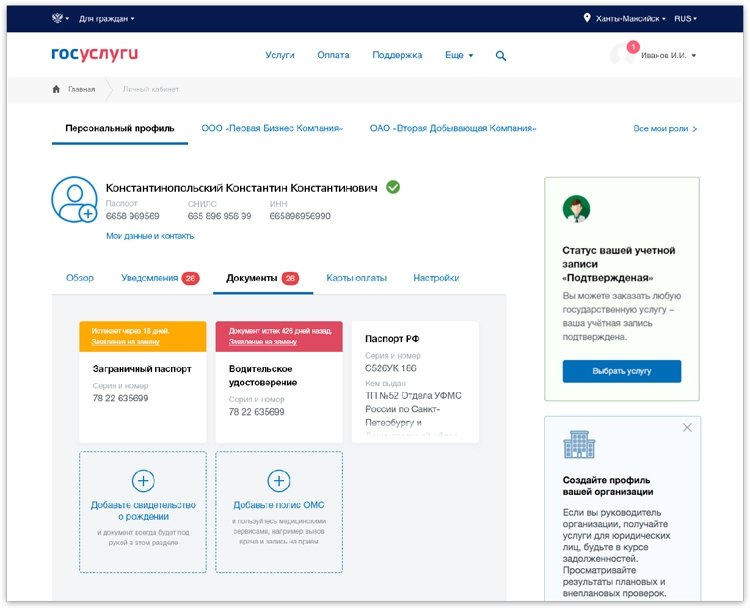Open the Все мои роли link
This screenshot has height=609, width=750.
[x=665, y=129]
